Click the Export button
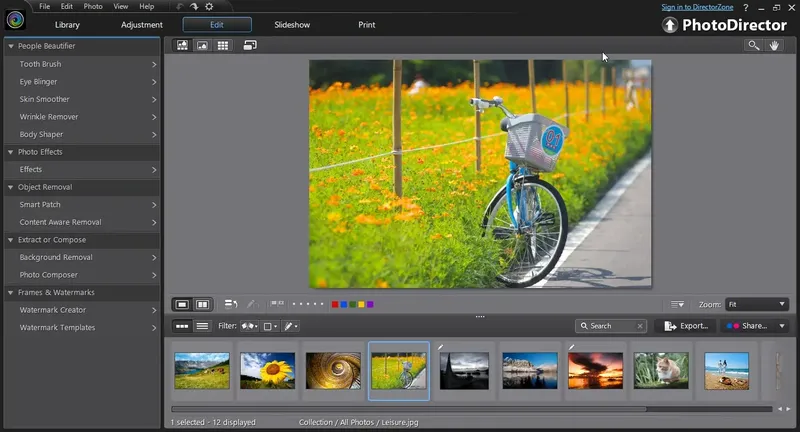The height and width of the screenshot is (432, 800). pyautogui.click(x=686, y=326)
